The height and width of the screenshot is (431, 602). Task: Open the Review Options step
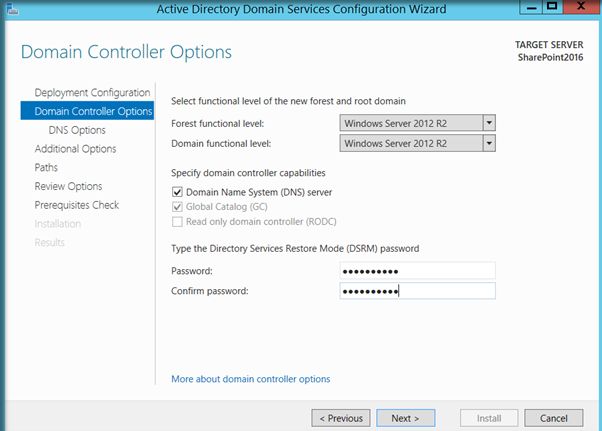point(68,186)
